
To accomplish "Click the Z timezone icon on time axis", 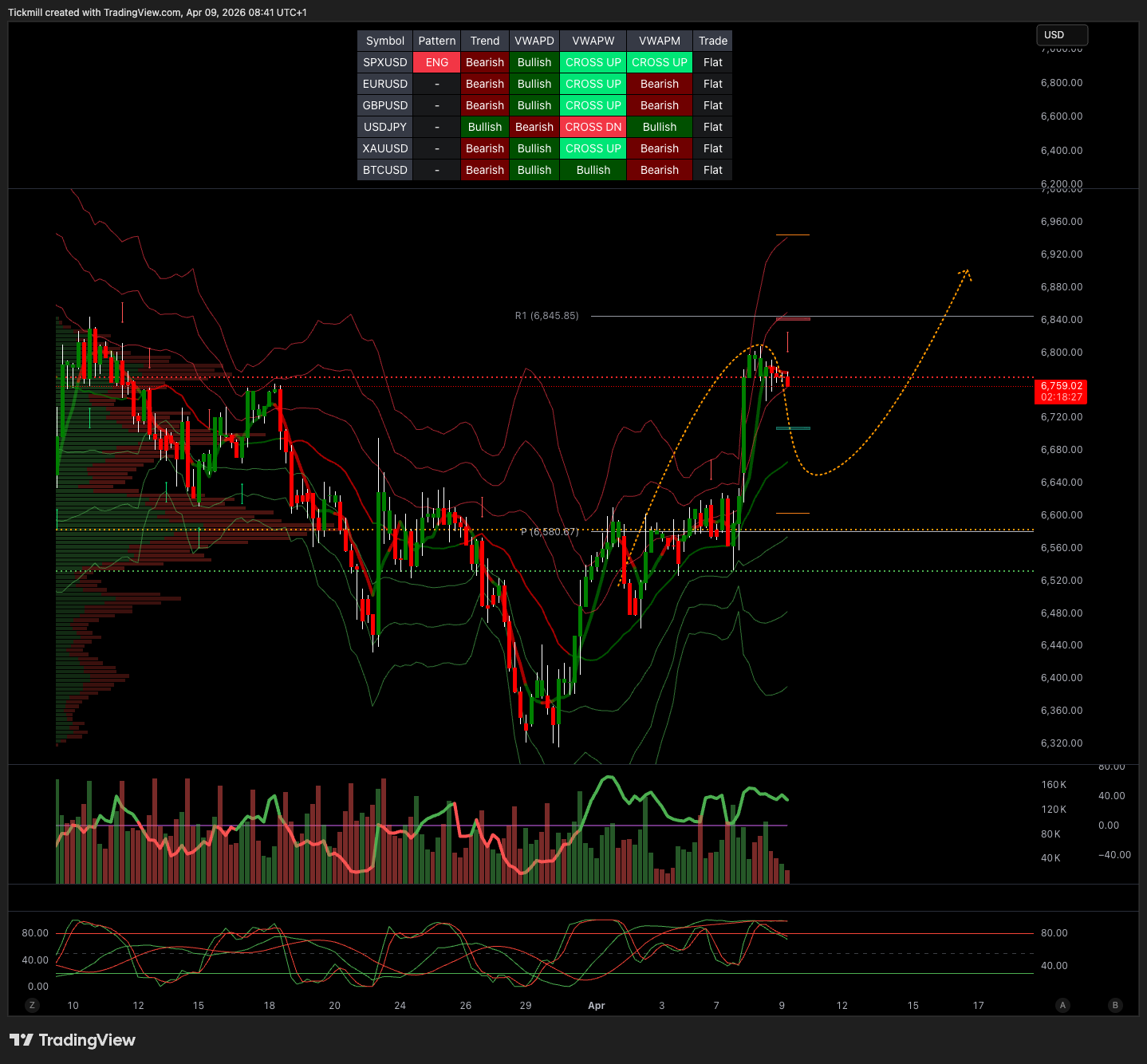I will 32,1005.
